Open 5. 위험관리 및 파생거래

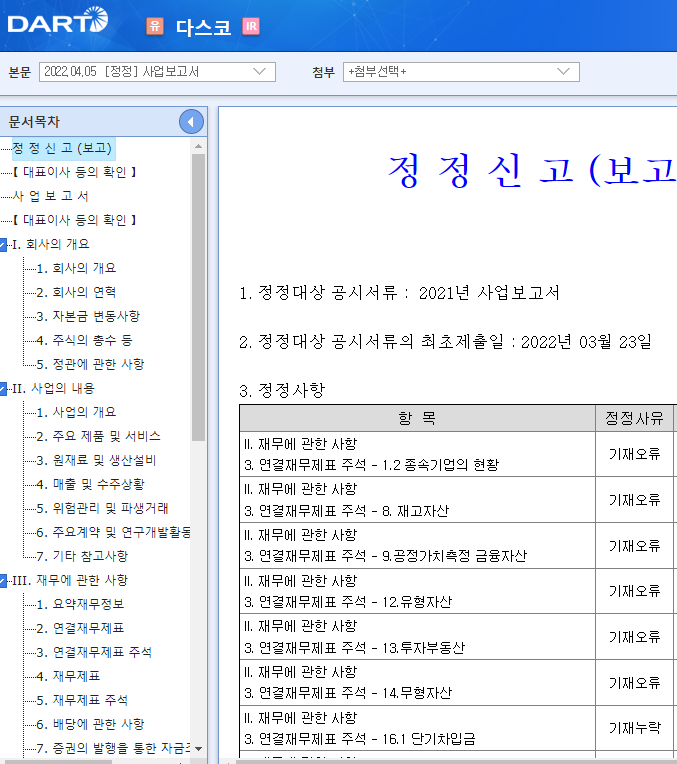102,508
